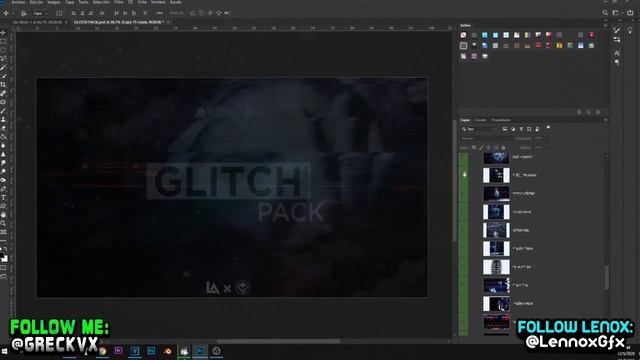Click the share icon at top right
This screenshot has width=640, height=360.
tap(631, 13)
